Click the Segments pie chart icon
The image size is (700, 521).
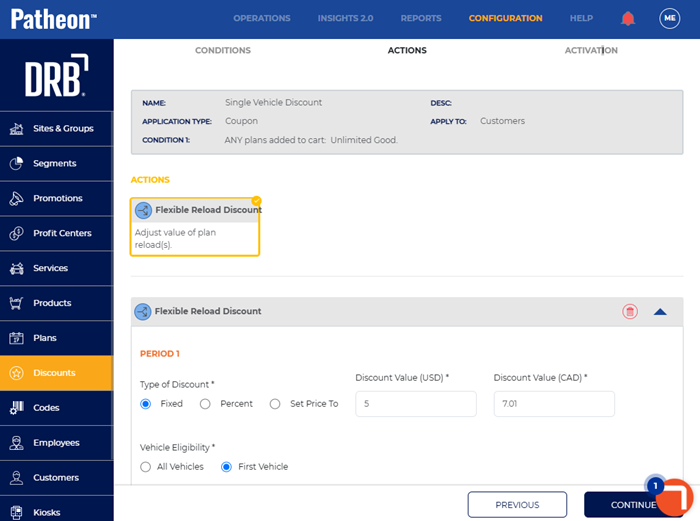[17, 163]
